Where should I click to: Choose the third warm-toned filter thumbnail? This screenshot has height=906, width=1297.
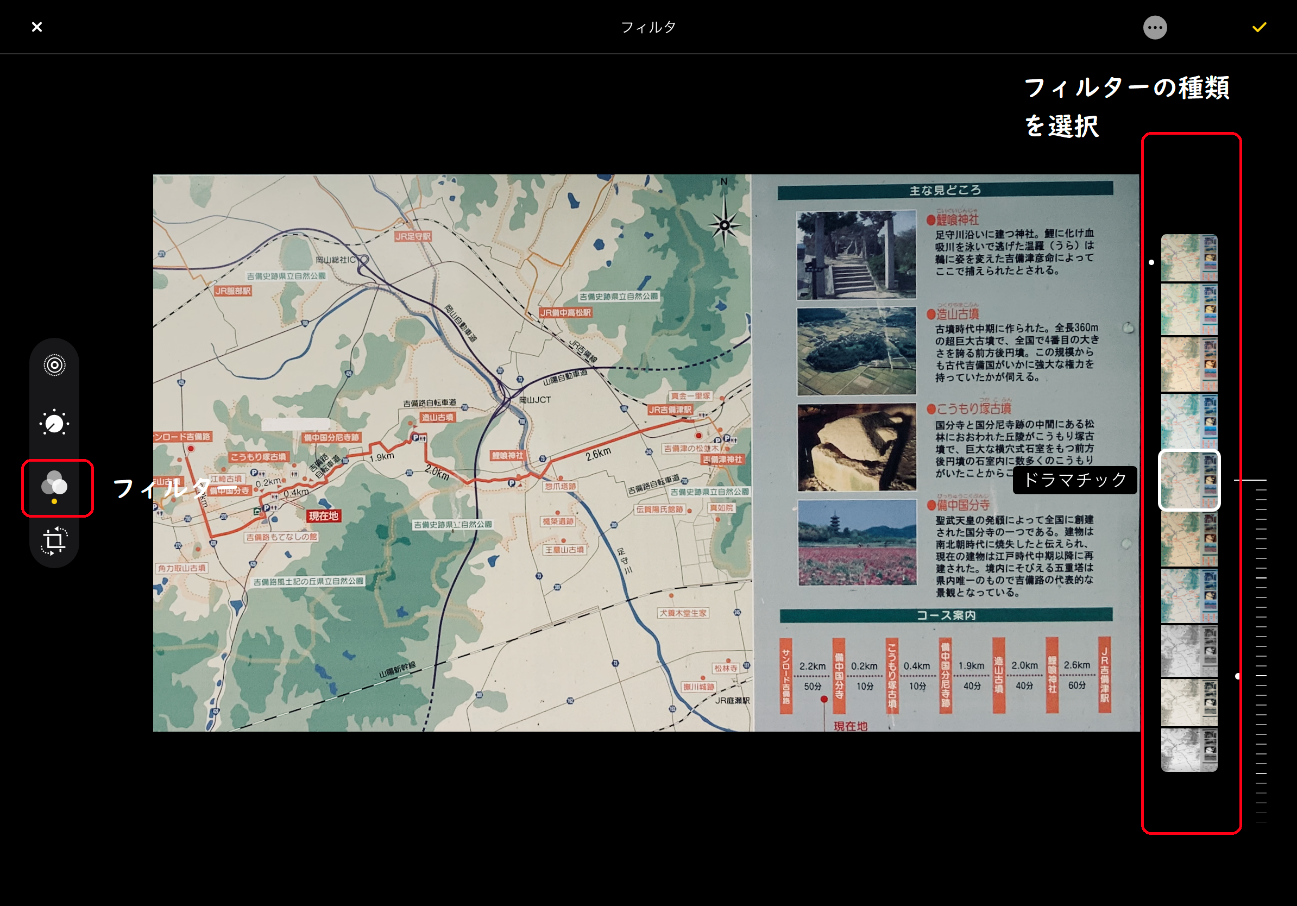coord(1189,364)
